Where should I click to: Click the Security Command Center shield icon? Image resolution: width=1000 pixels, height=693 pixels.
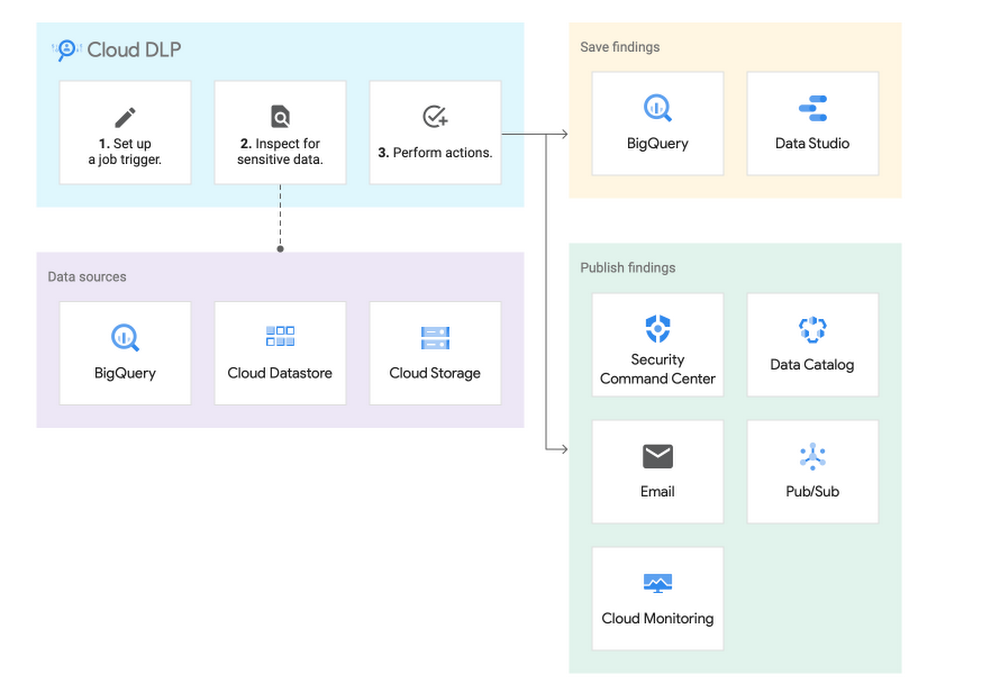(657, 327)
